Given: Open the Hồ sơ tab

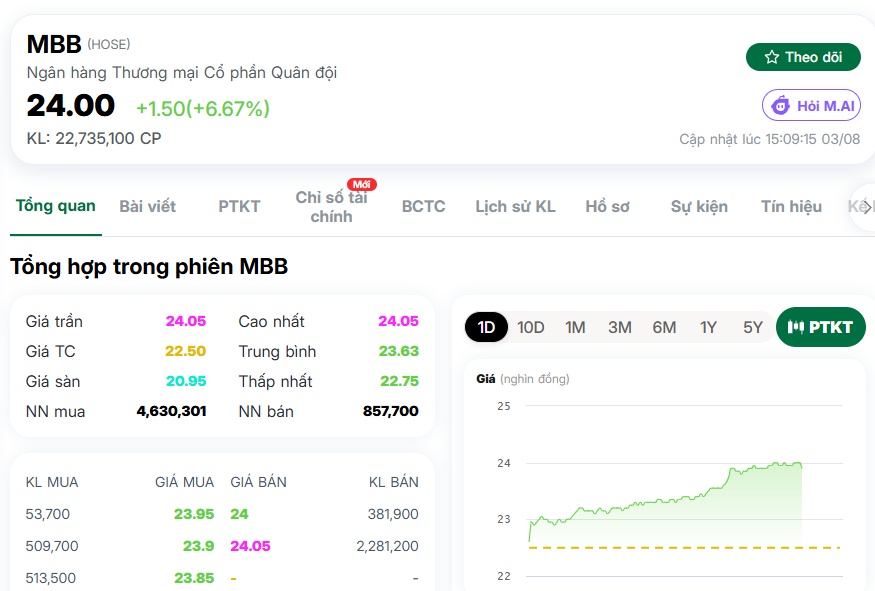Looking at the screenshot, I should coord(608,206).
